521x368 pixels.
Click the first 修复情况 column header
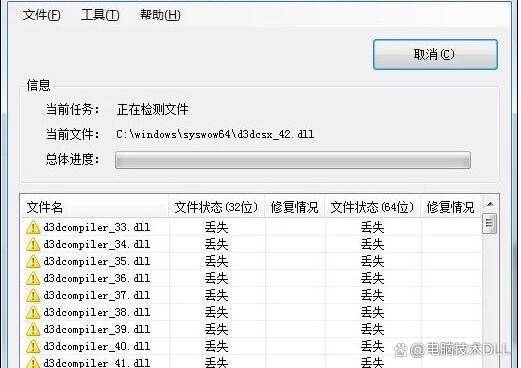pyautogui.click(x=295, y=207)
